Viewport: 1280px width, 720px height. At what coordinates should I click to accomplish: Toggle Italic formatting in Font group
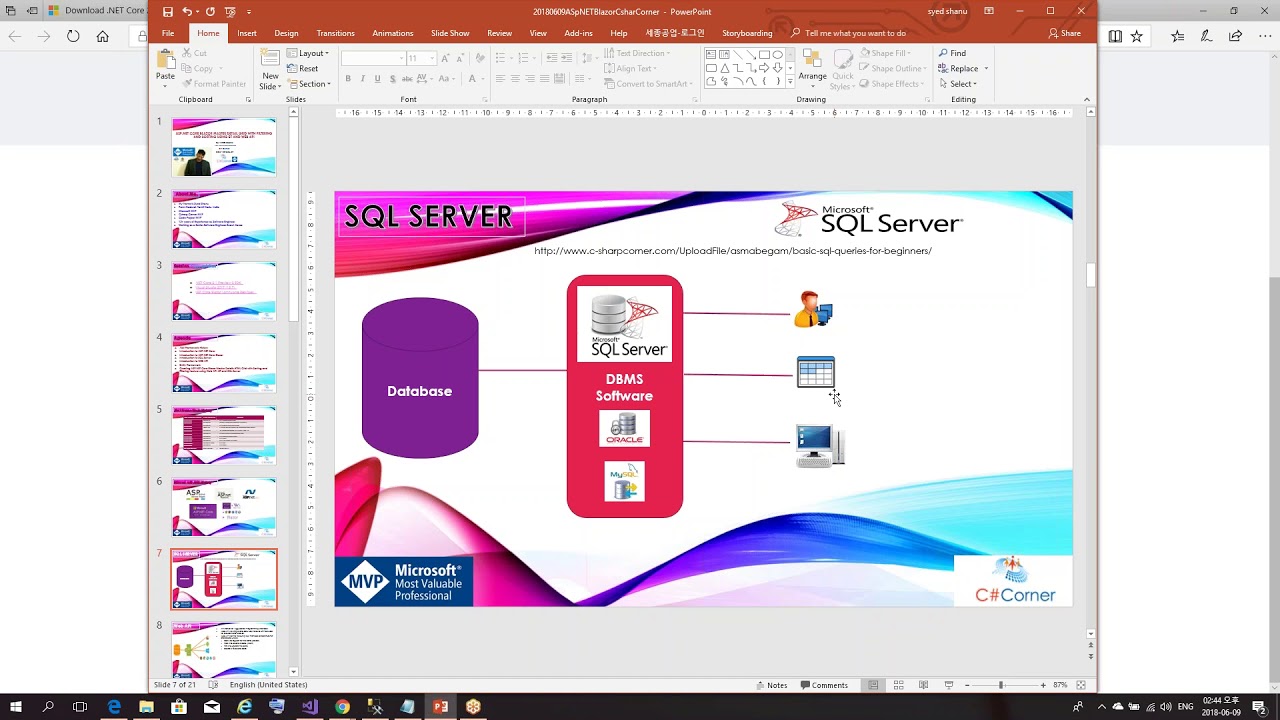pyautogui.click(x=362, y=78)
